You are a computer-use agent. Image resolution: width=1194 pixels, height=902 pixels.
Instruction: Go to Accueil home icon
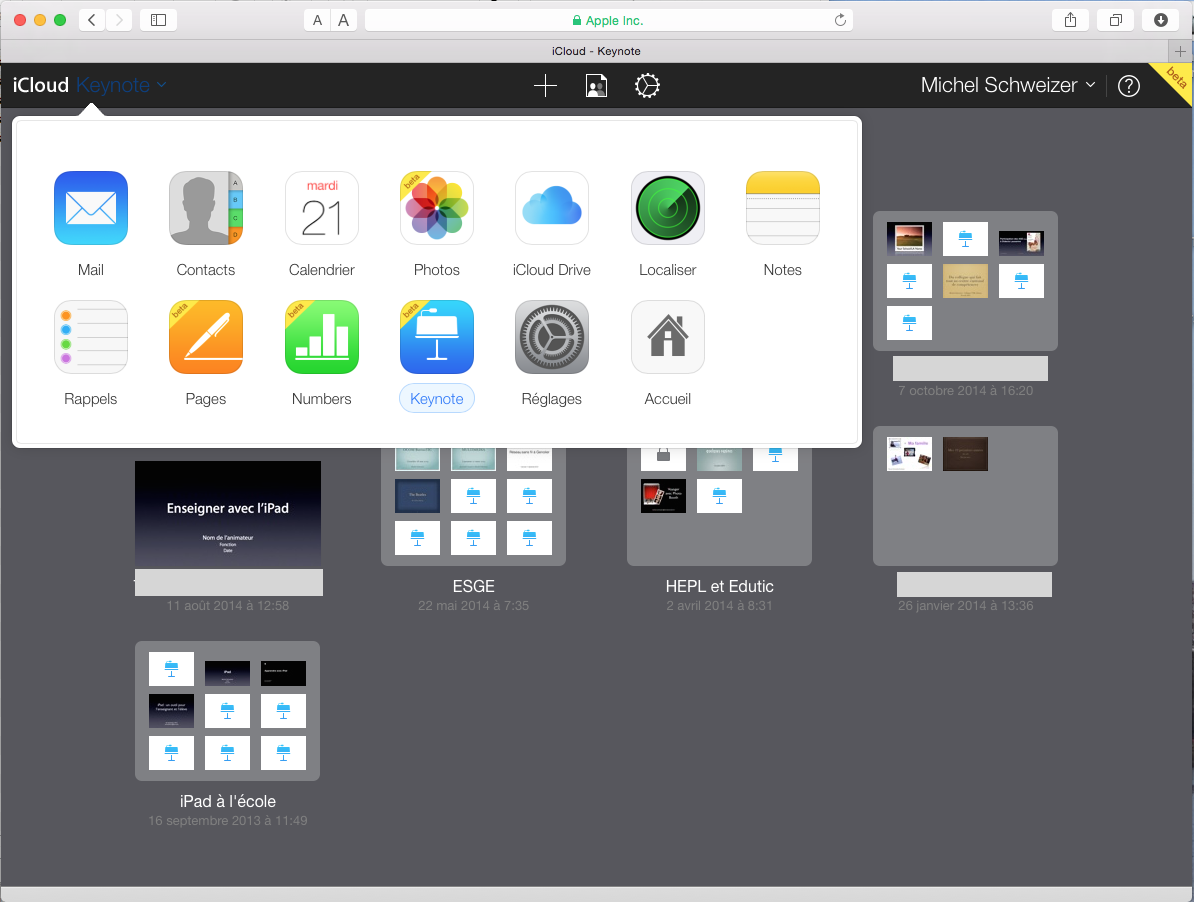(667, 337)
